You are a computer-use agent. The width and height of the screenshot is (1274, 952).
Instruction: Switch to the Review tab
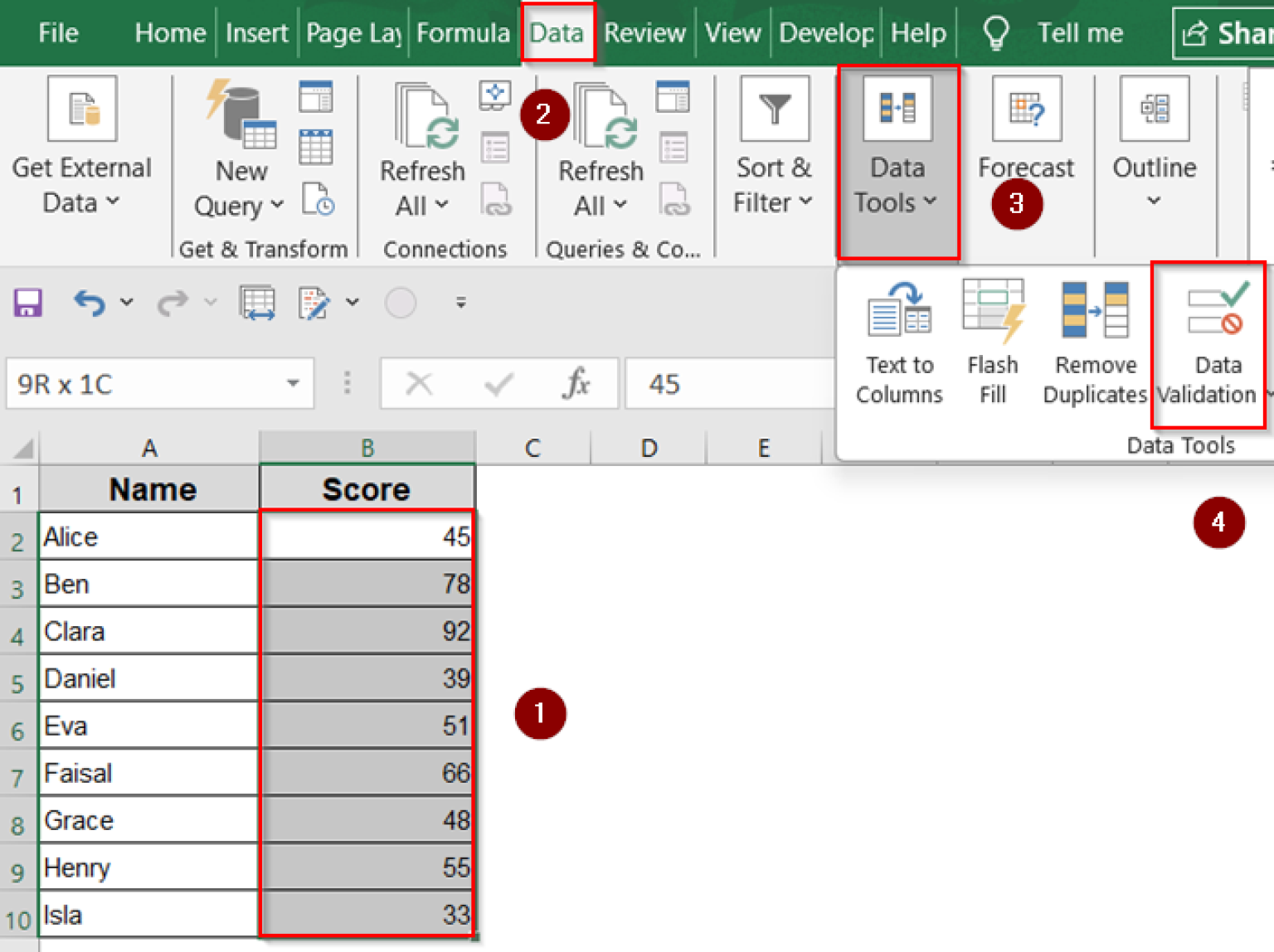coord(644,33)
